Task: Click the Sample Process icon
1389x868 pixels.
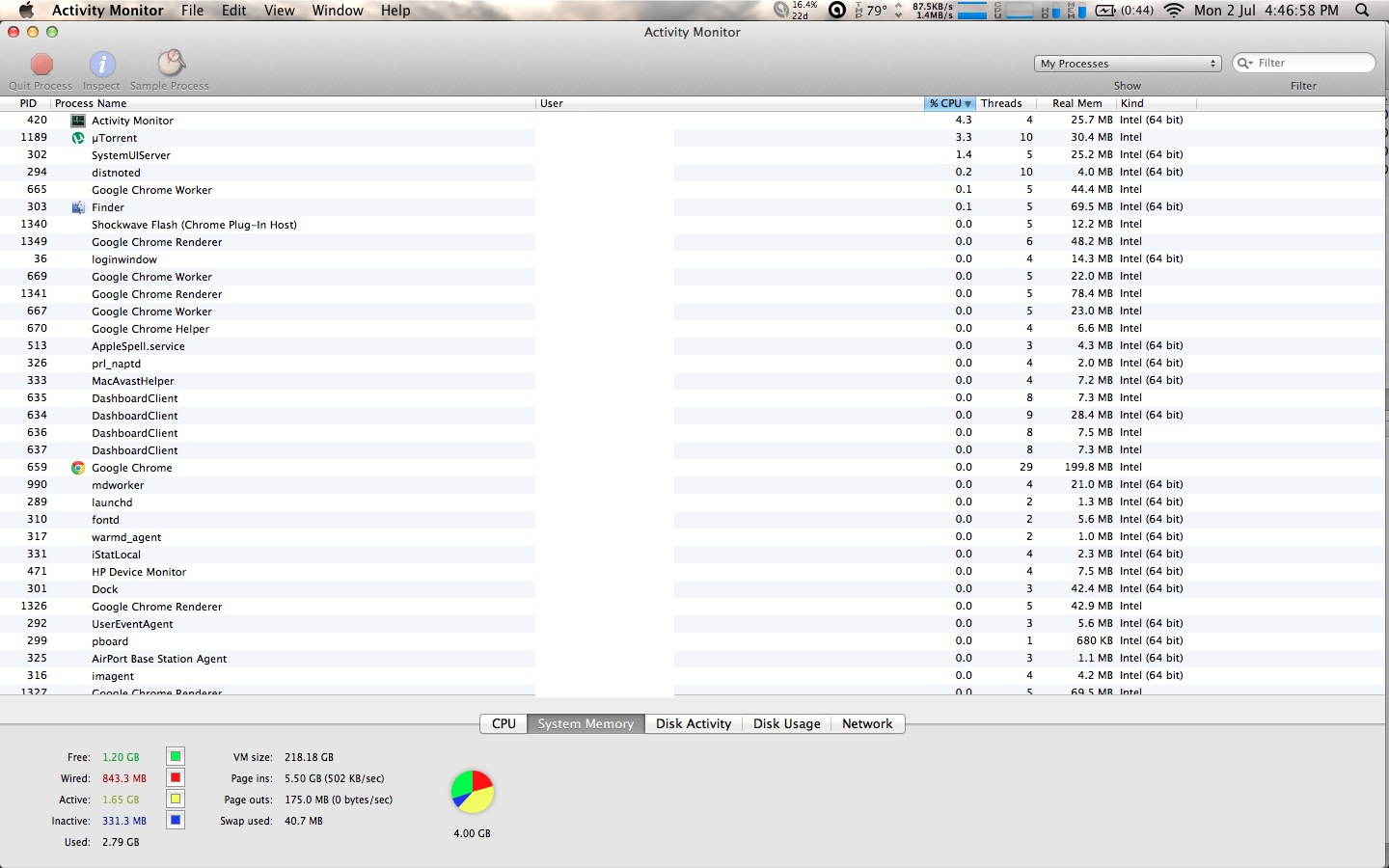Action: (x=171, y=64)
